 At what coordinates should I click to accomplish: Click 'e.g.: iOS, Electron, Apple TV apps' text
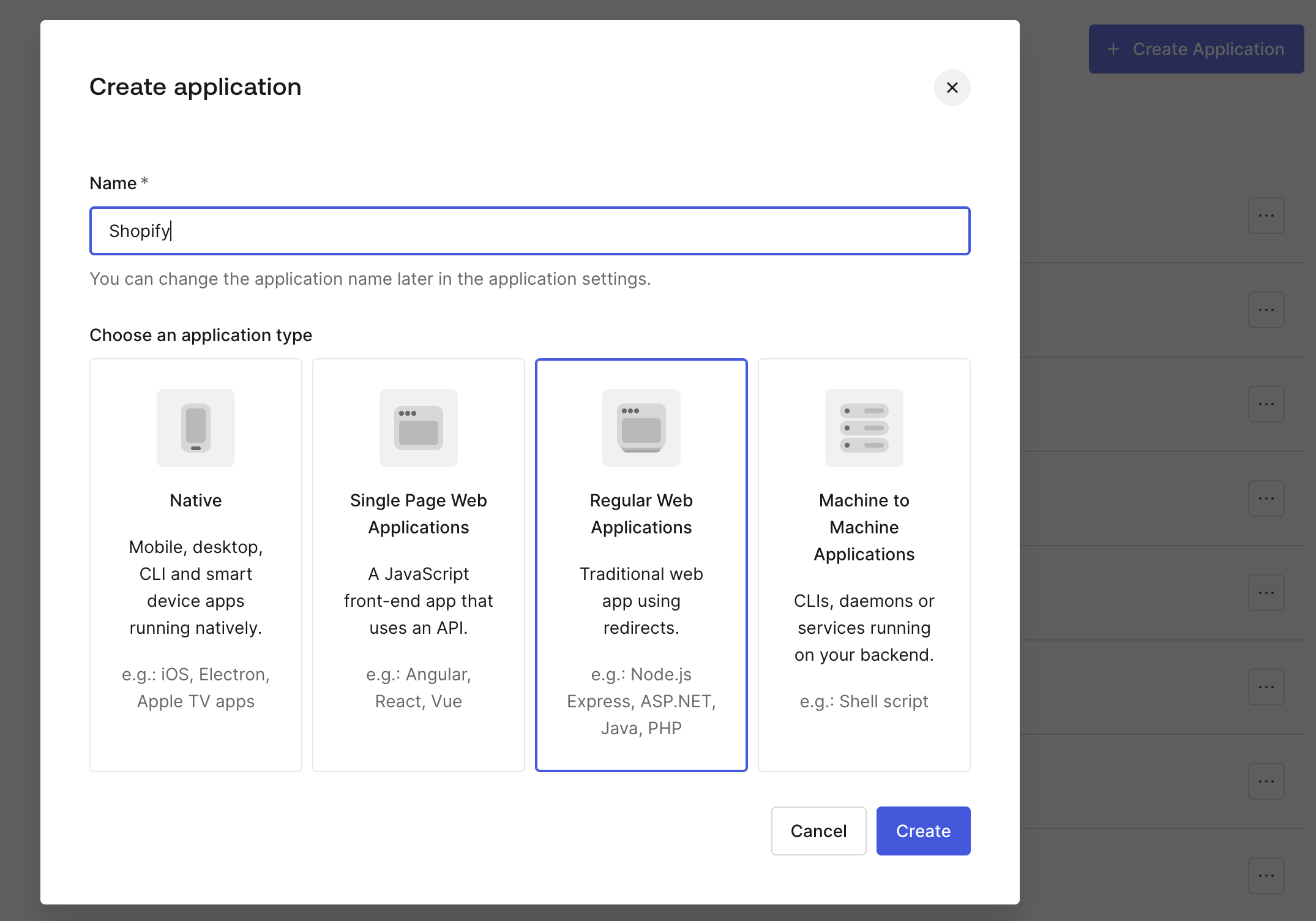pos(196,688)
